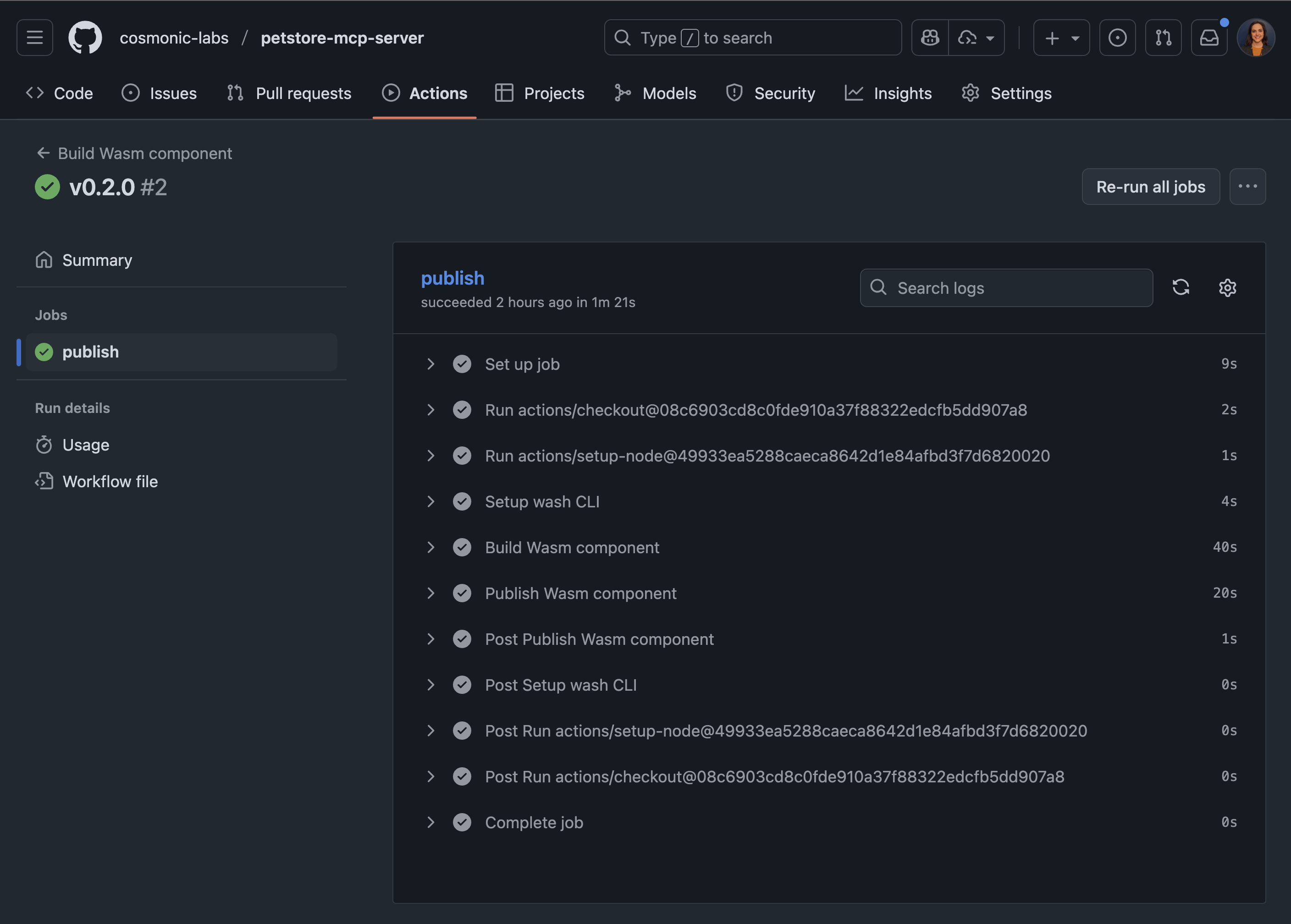Open the GitHub homepage logo
1291x924 pixels.
tap(85, 38)
